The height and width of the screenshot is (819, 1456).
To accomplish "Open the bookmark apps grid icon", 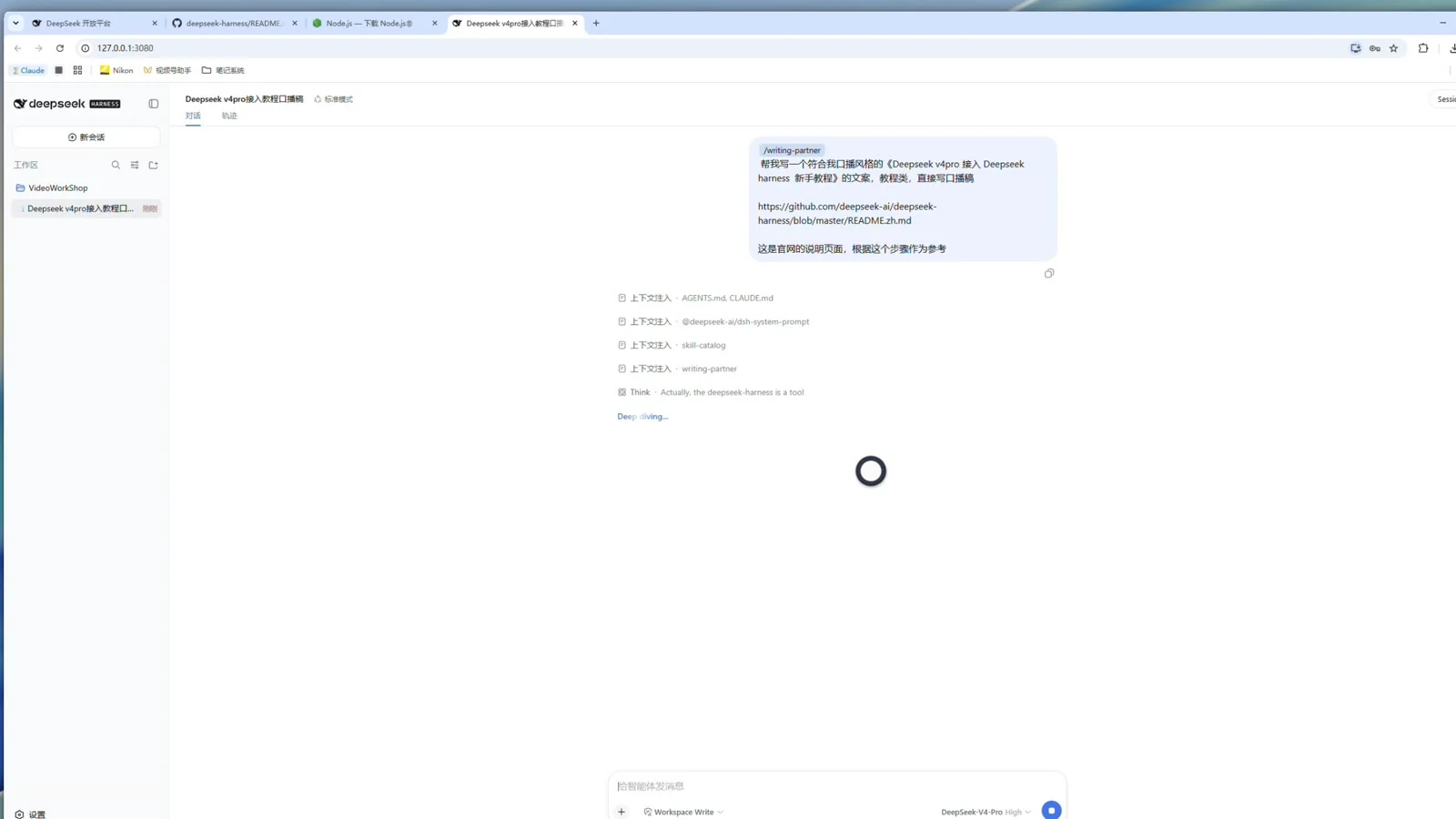I will click(x=77, y=70).
